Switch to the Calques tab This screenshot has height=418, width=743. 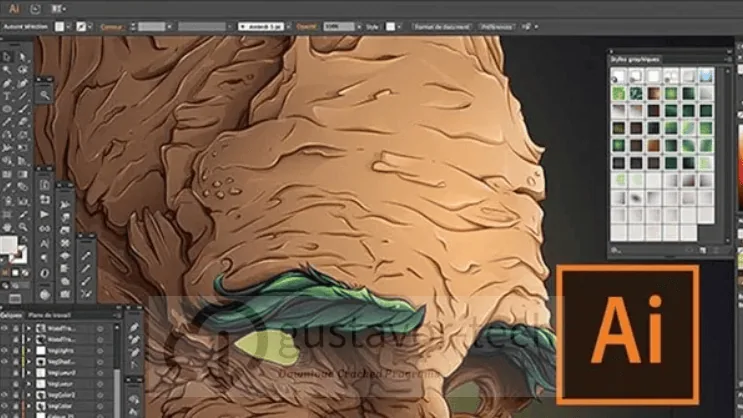pyautogui.click(x=10, y=315)
